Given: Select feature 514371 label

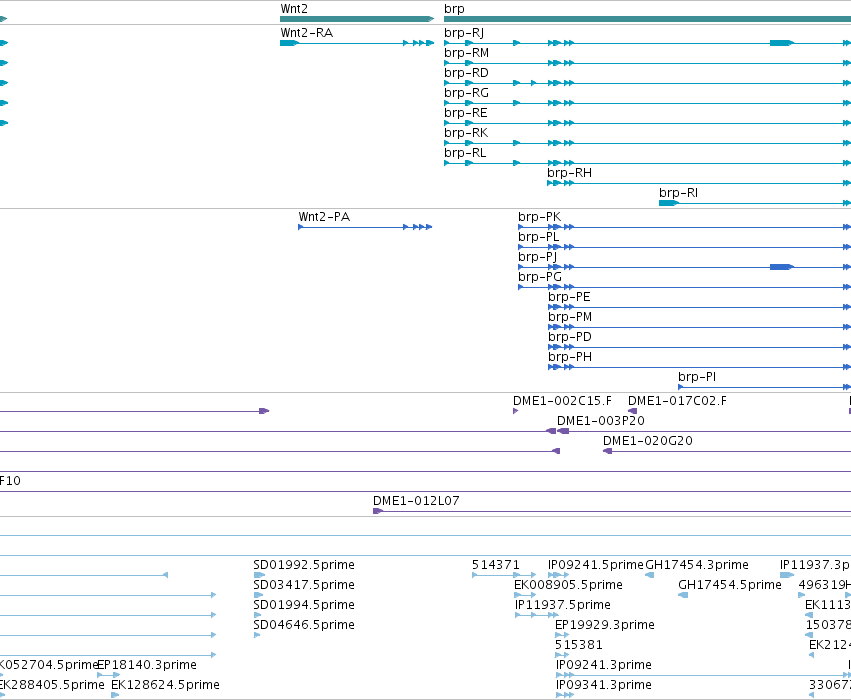Looking at the screenshot, I should tap(496, 565).
